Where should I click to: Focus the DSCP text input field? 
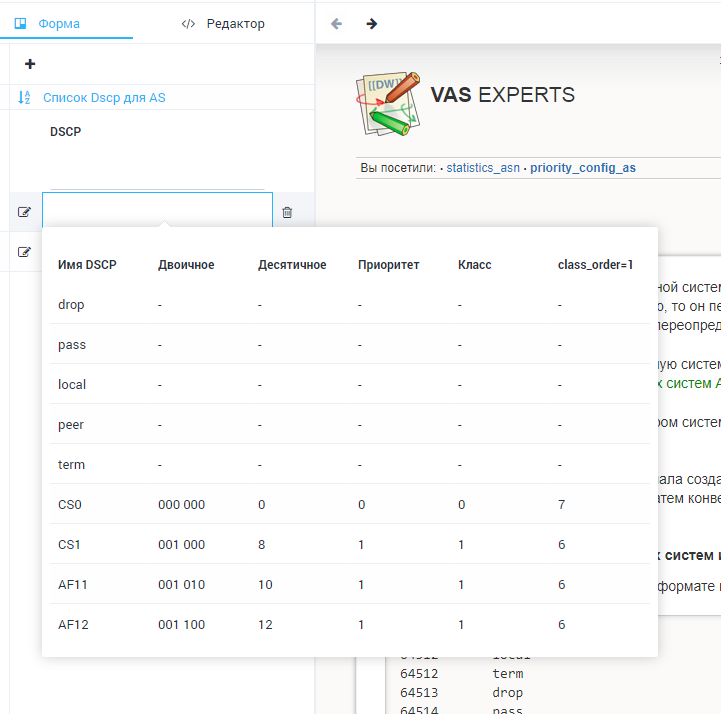click(157, 210)
